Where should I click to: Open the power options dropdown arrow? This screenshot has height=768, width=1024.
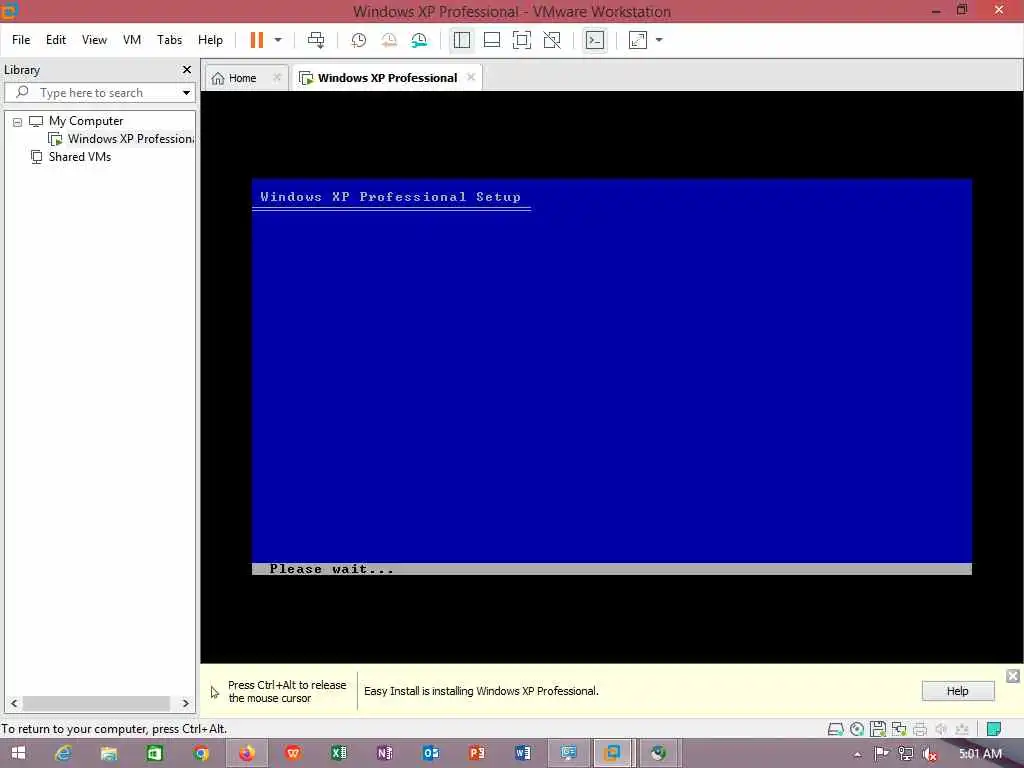pos(278,40)
